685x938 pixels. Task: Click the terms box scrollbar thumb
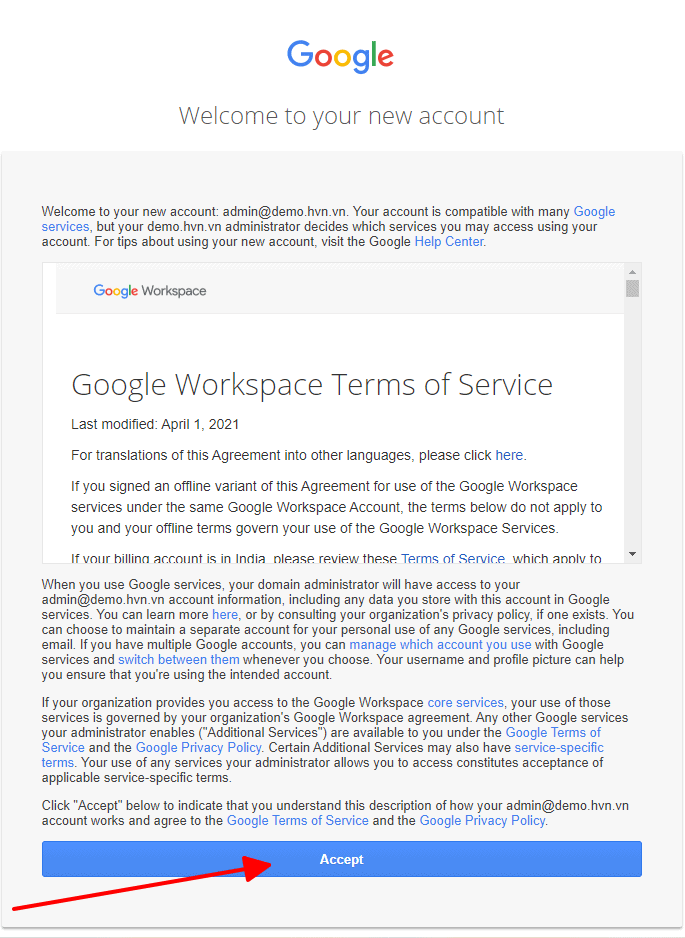[632, 288]
